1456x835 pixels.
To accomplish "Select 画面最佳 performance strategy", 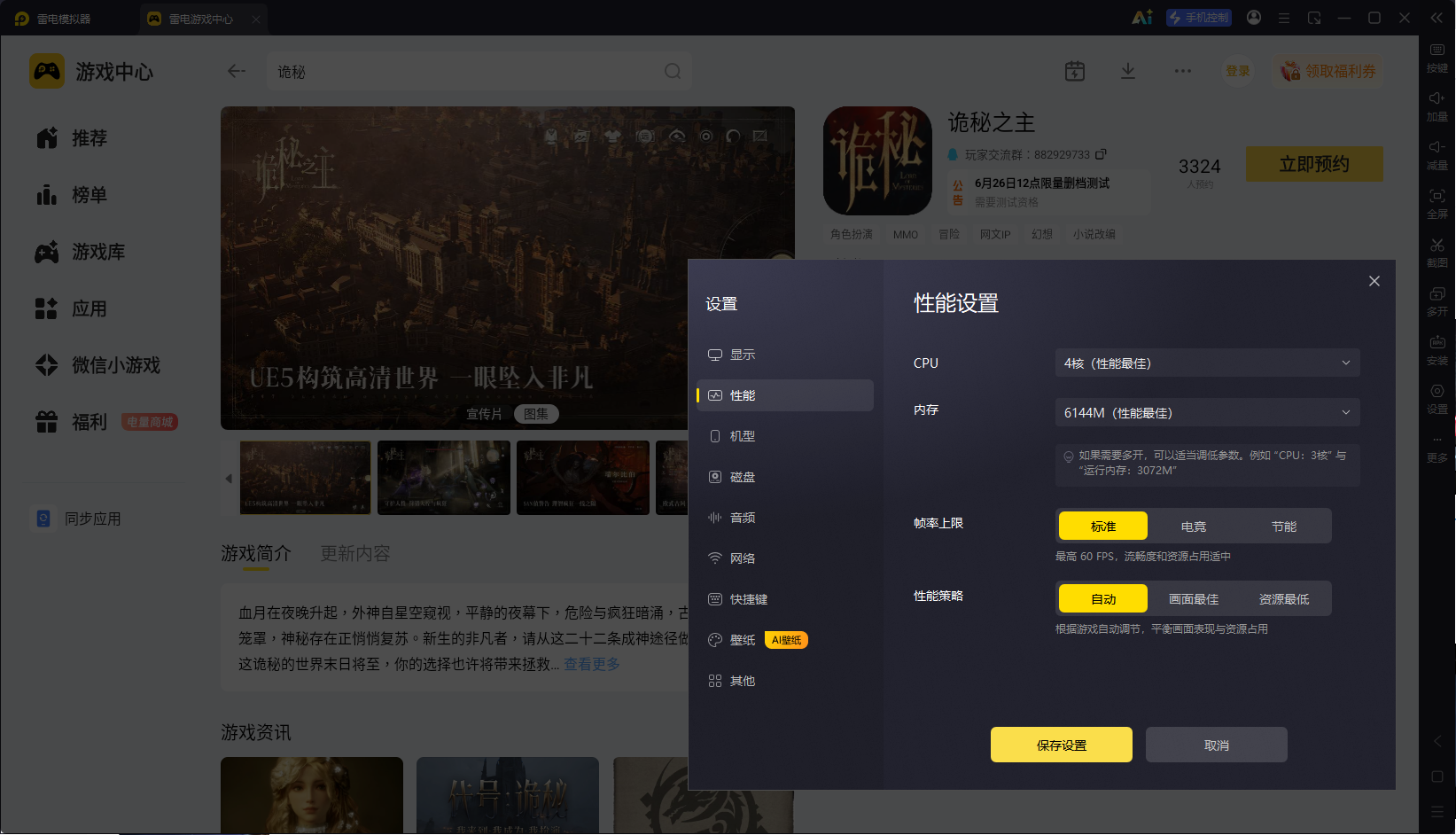I will coord(1194,599).
